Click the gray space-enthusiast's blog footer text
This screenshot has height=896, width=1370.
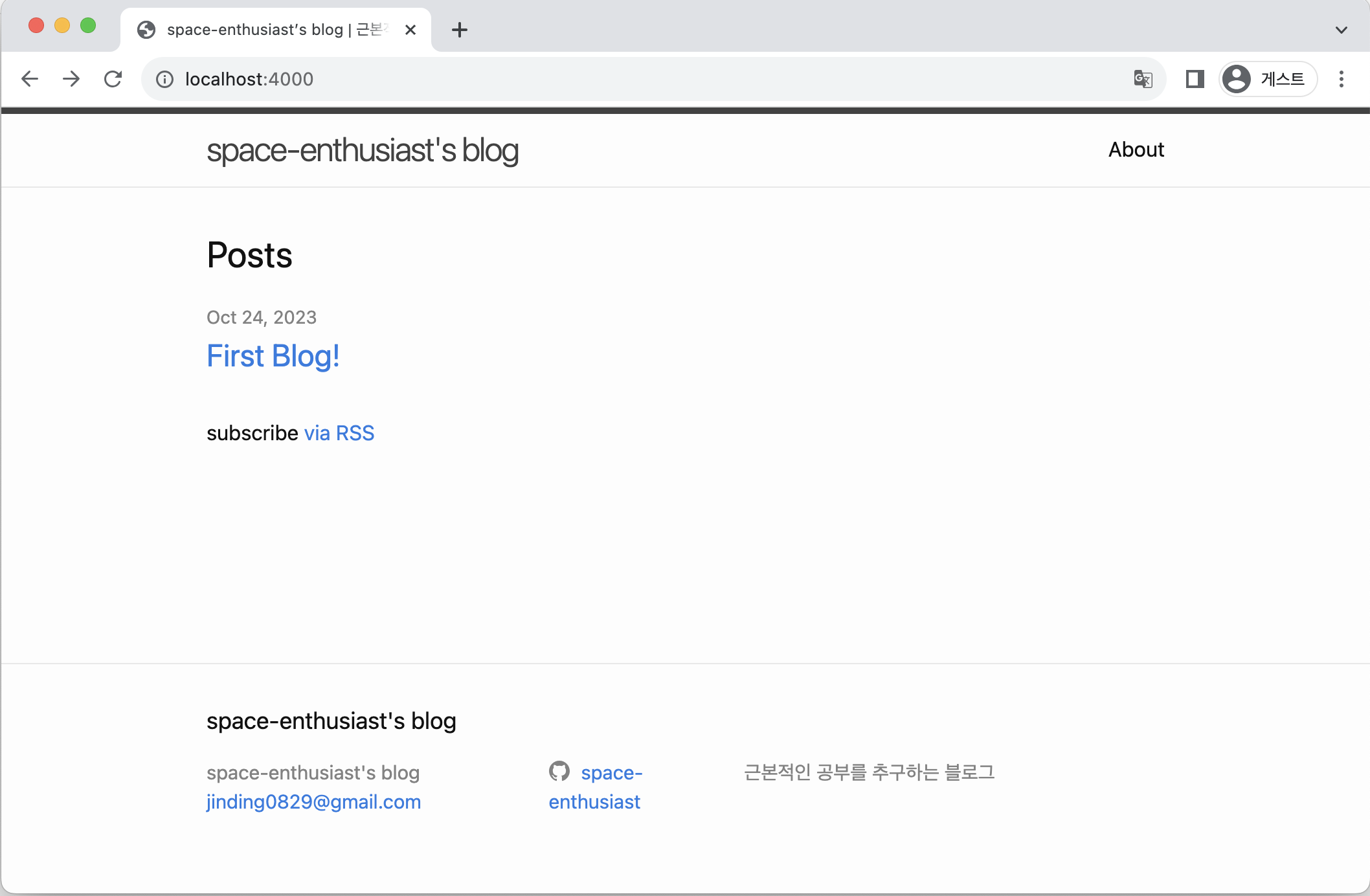[x=313, y=772]
